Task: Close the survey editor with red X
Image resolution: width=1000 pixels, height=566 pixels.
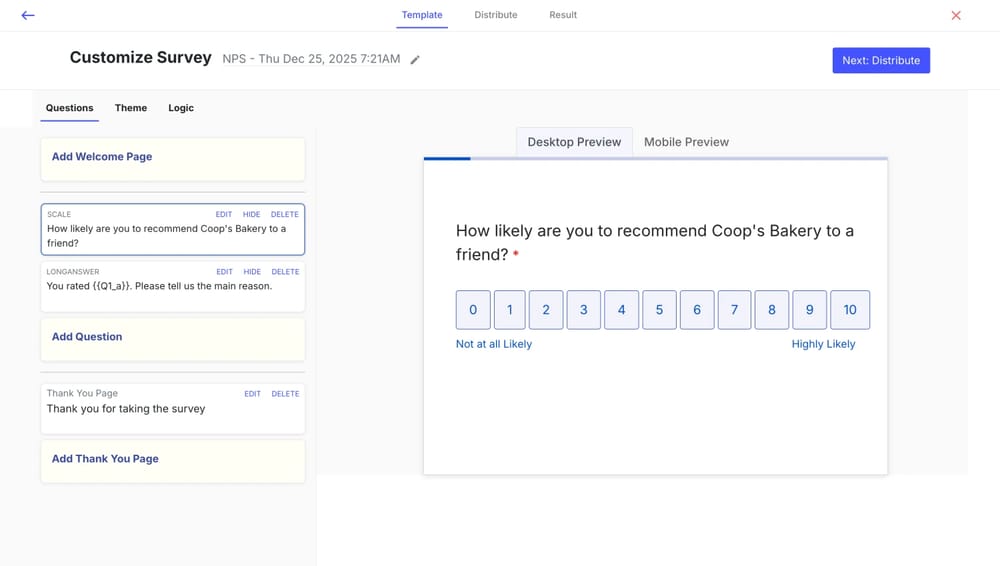Action: pyautogui.click(x=956, y=15)
